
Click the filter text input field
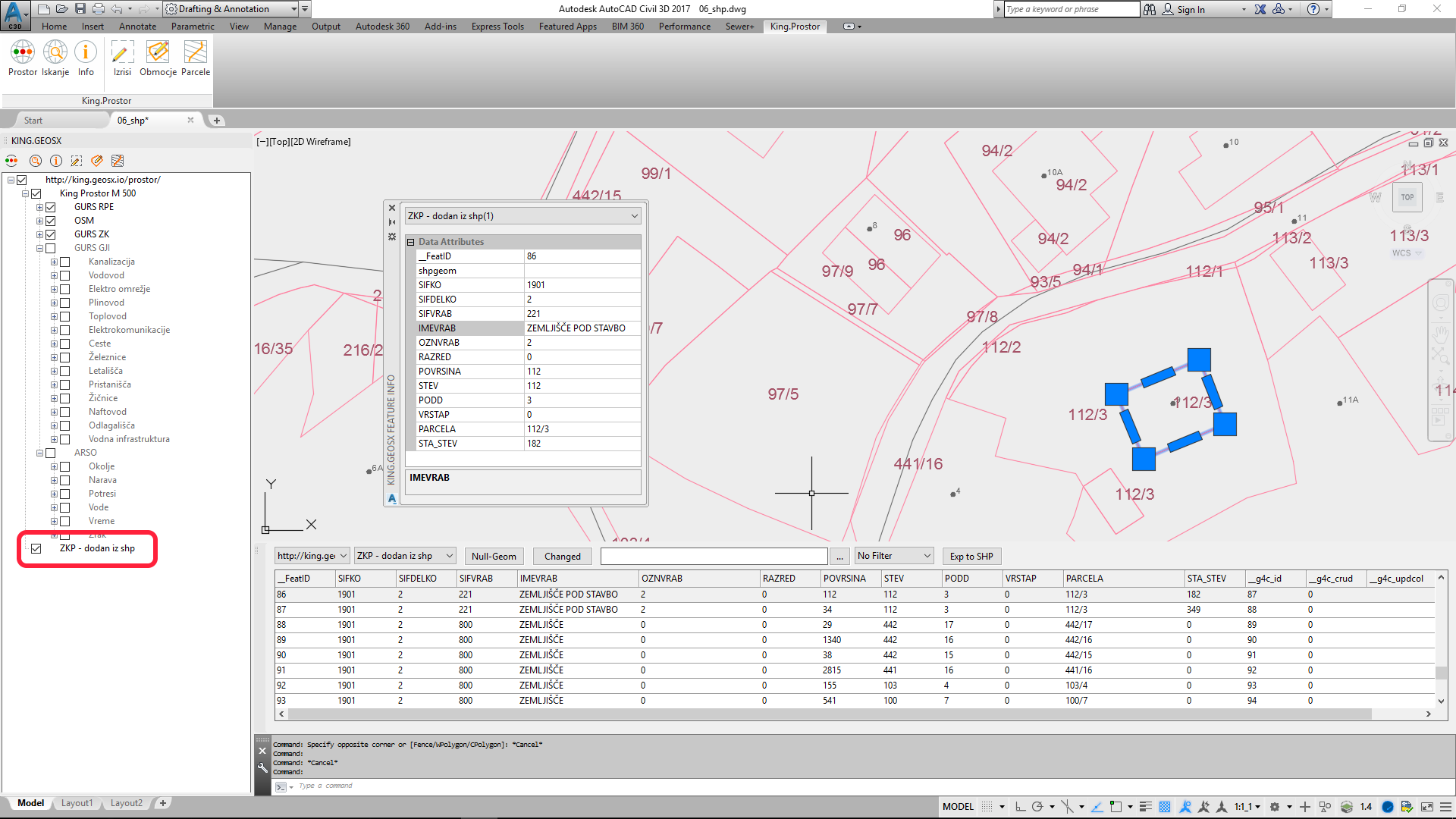pos(714,556)
